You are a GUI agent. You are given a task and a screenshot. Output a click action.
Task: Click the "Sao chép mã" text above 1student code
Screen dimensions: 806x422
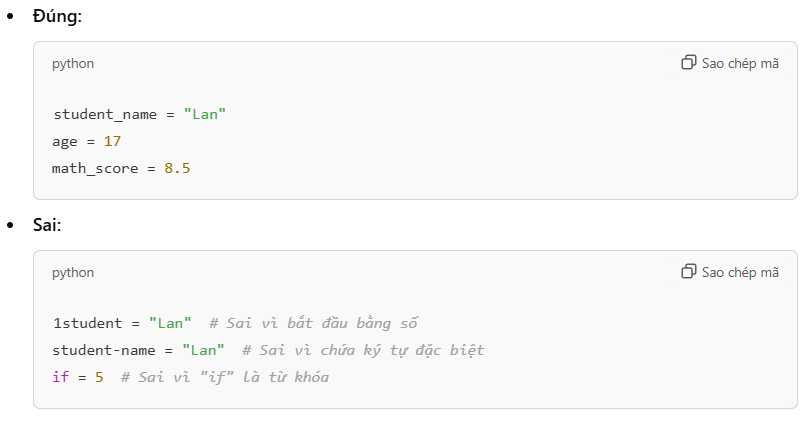point(740,272)
